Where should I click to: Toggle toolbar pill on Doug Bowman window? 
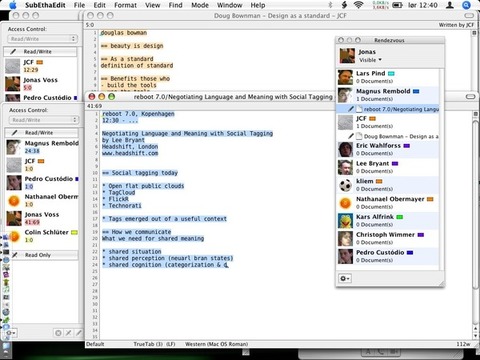pos(469,15)
